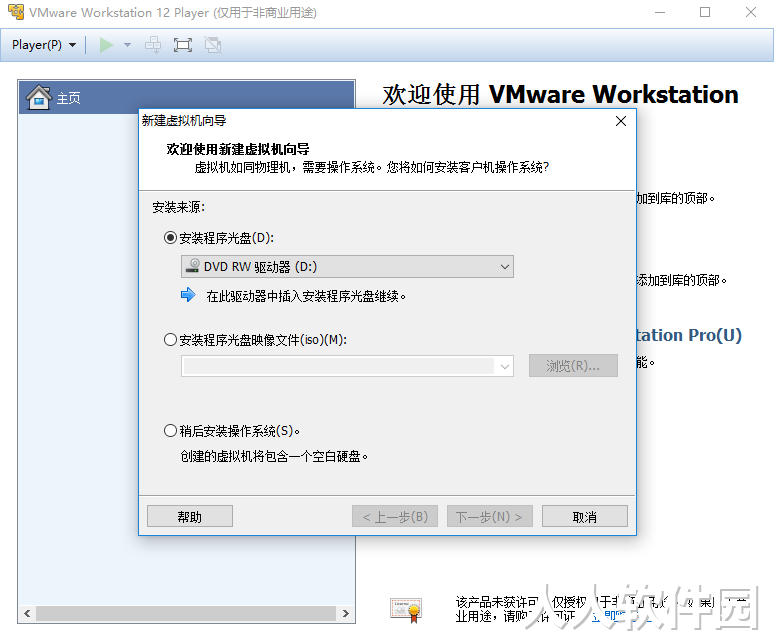Open the DVD RW 驱动器 (D:) dropdown
This screenshot has height=640, width=774.
(347, 266)
